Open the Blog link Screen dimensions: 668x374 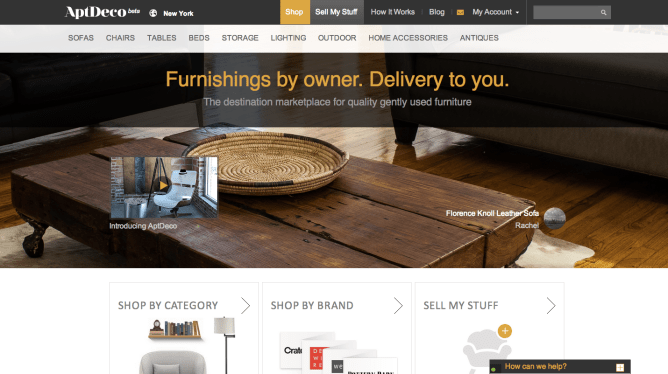click(437, 12)
